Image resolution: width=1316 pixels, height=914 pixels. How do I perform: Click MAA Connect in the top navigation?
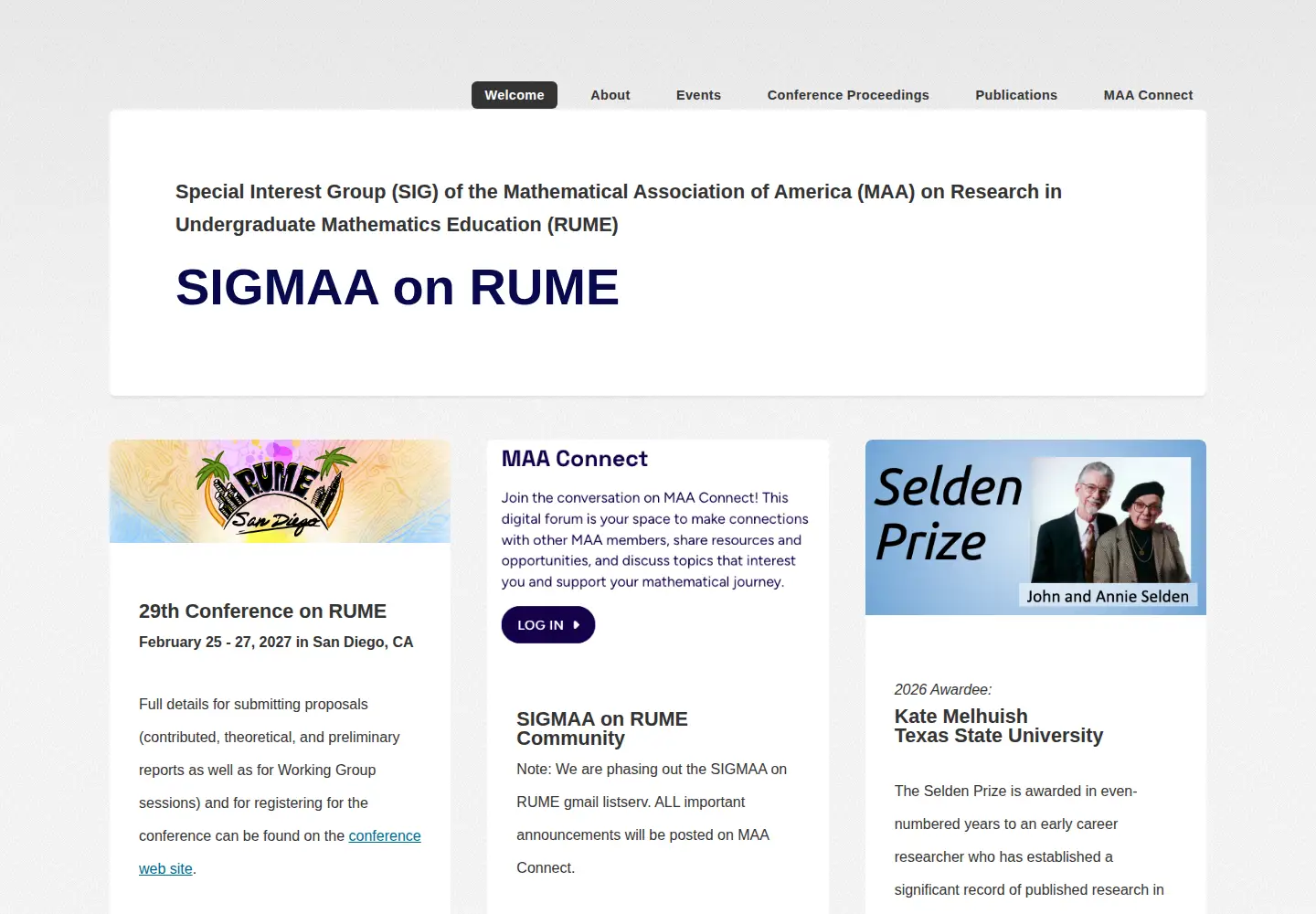[1148, 95]
